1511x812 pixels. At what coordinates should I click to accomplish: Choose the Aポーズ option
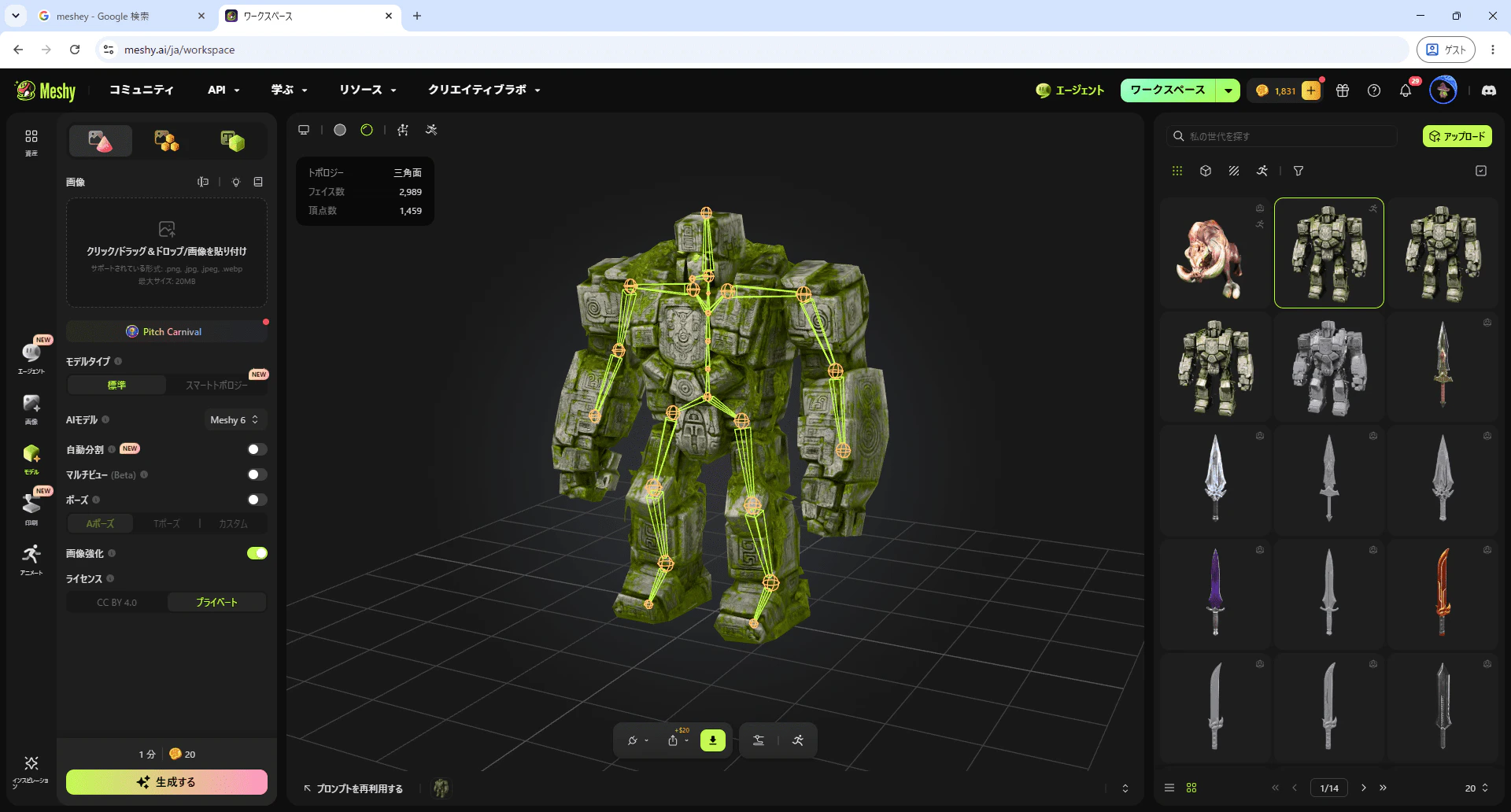(100, 523)
